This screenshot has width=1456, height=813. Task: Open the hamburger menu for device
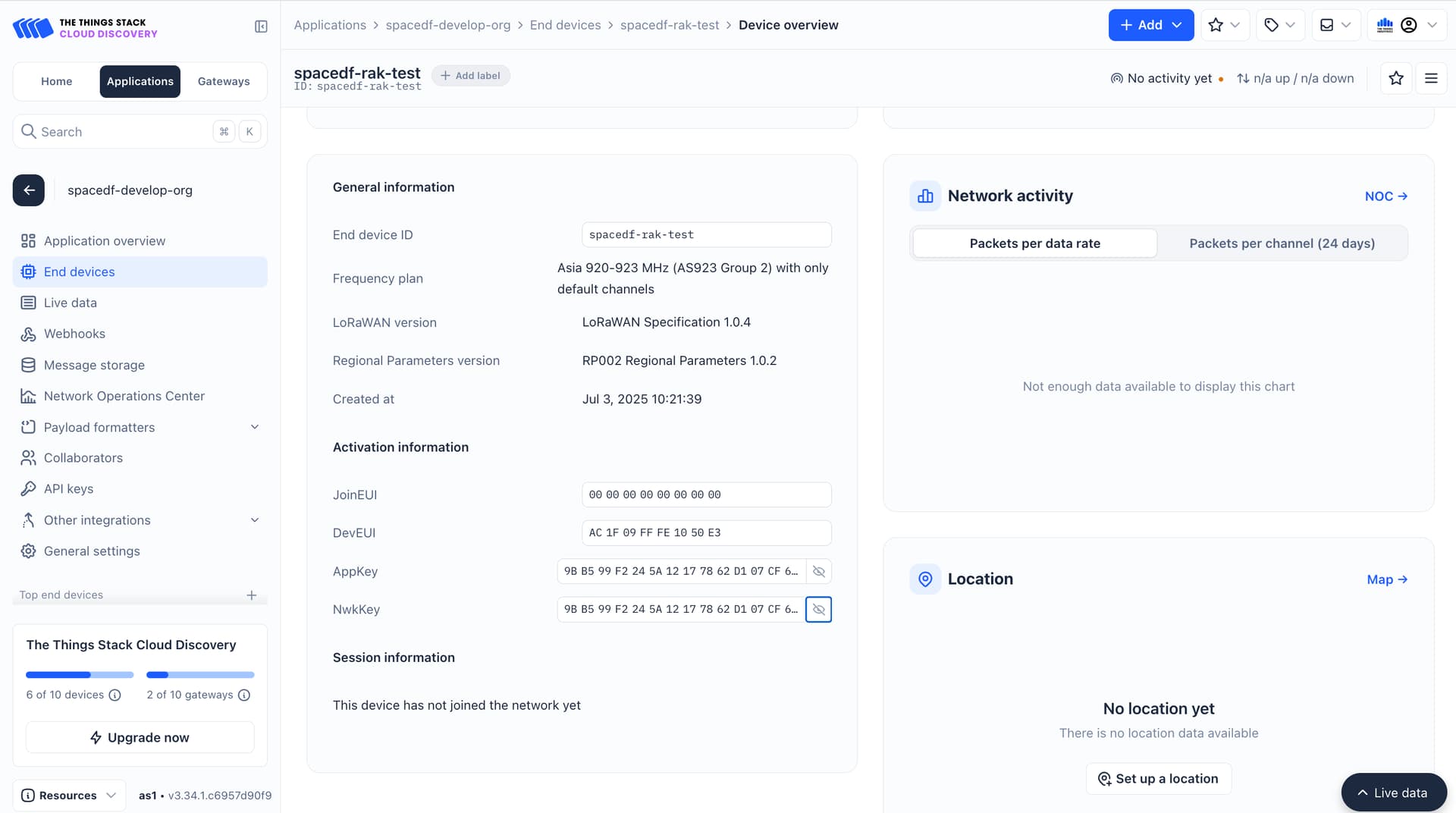(1431, 78)
